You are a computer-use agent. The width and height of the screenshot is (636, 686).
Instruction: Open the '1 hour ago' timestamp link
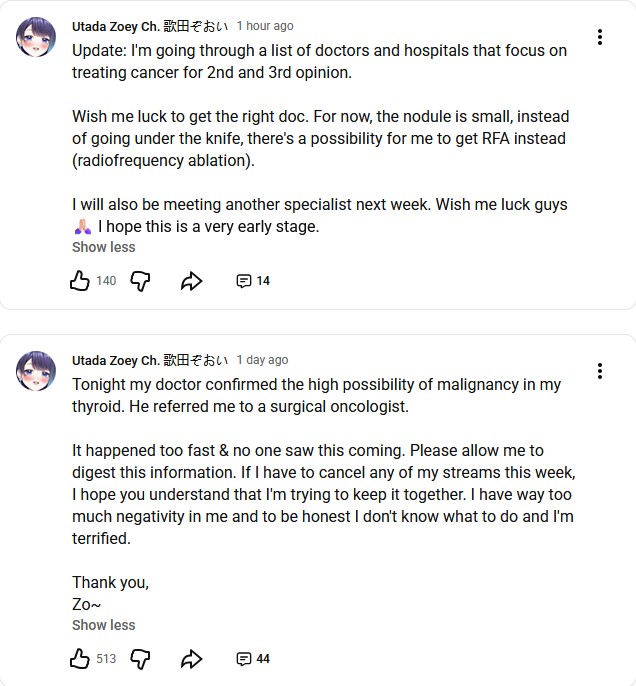pyautogui.click(x=265, y=26)
